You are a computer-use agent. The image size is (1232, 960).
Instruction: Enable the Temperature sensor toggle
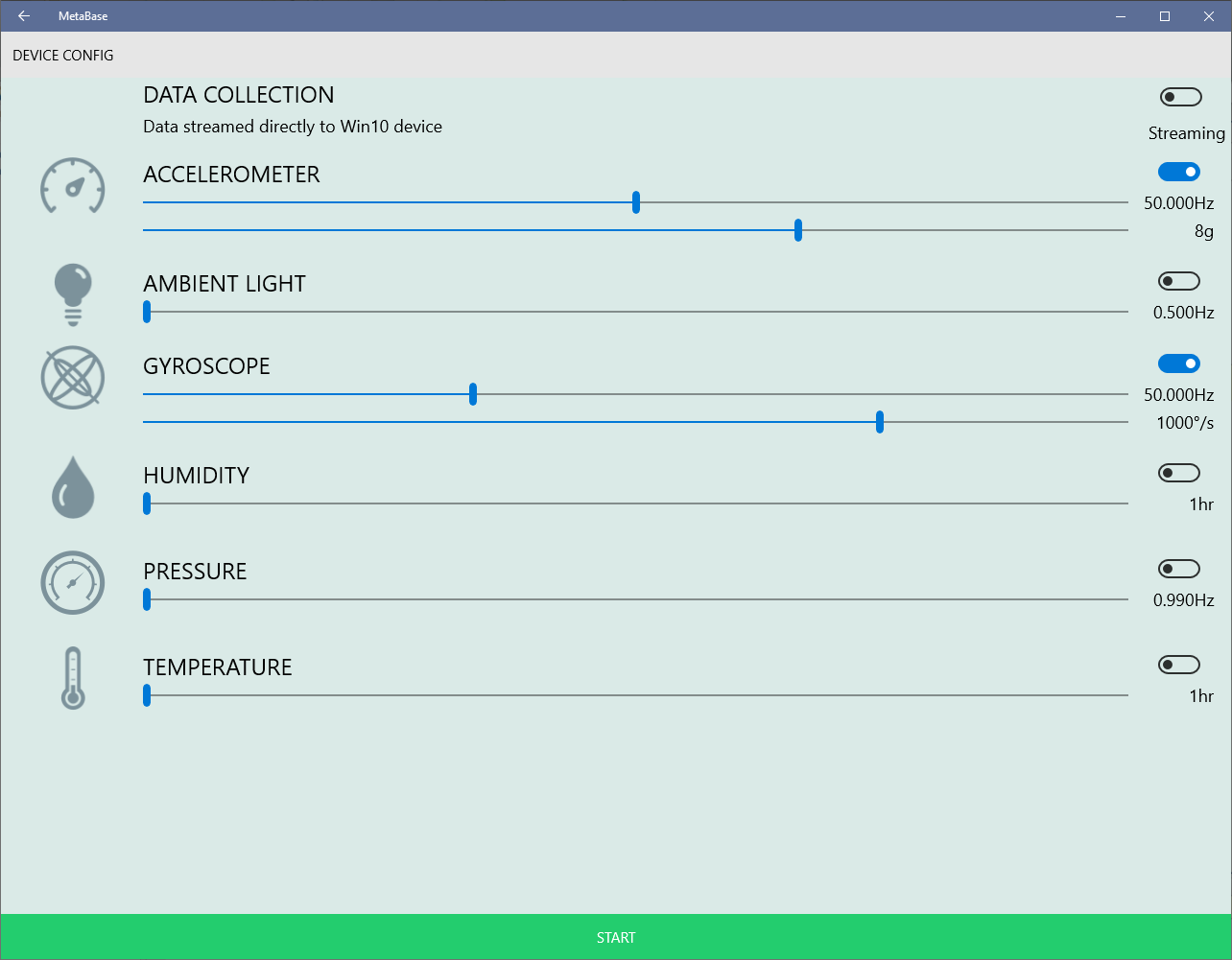coord(1179,665)
